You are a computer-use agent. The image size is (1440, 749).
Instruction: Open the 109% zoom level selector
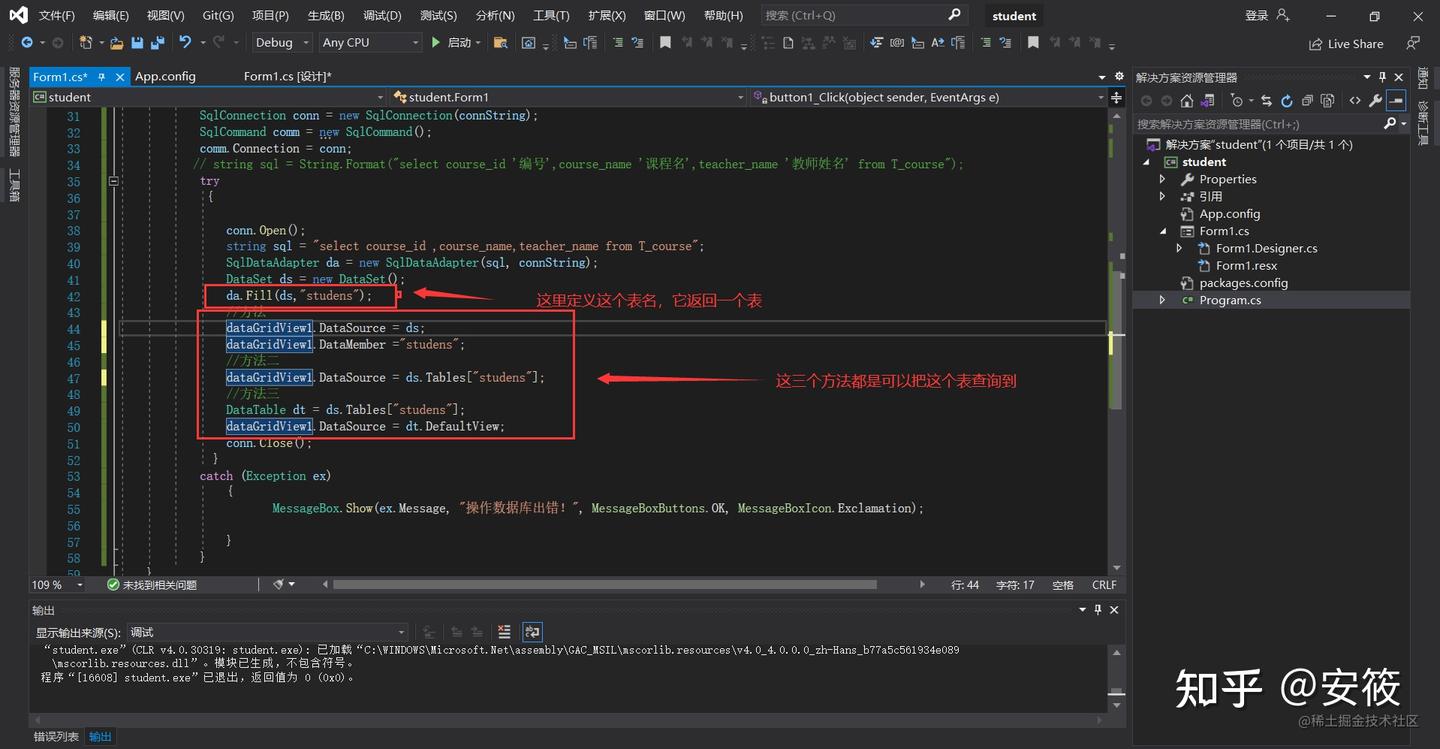pos(56,584)
